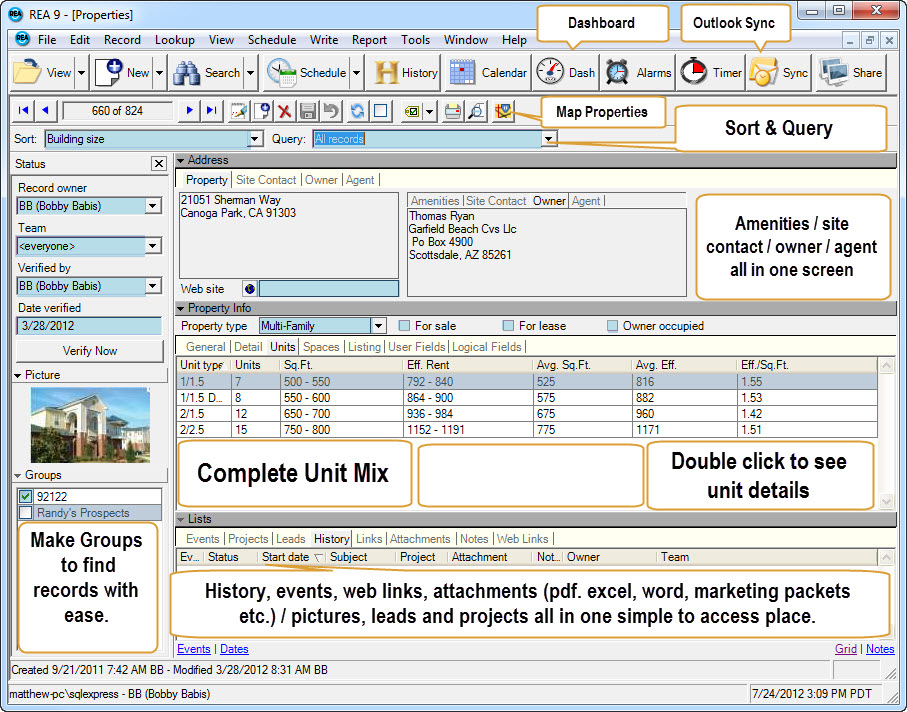
Task: Open web site globe icon
Action: (x=250, y=289)
